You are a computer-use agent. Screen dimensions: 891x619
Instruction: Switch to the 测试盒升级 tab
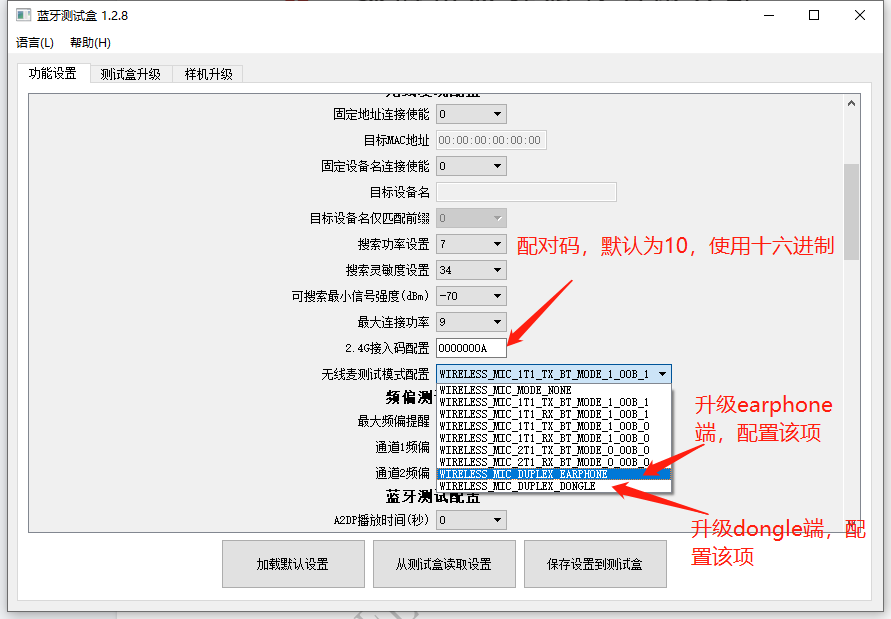point(131,74)
